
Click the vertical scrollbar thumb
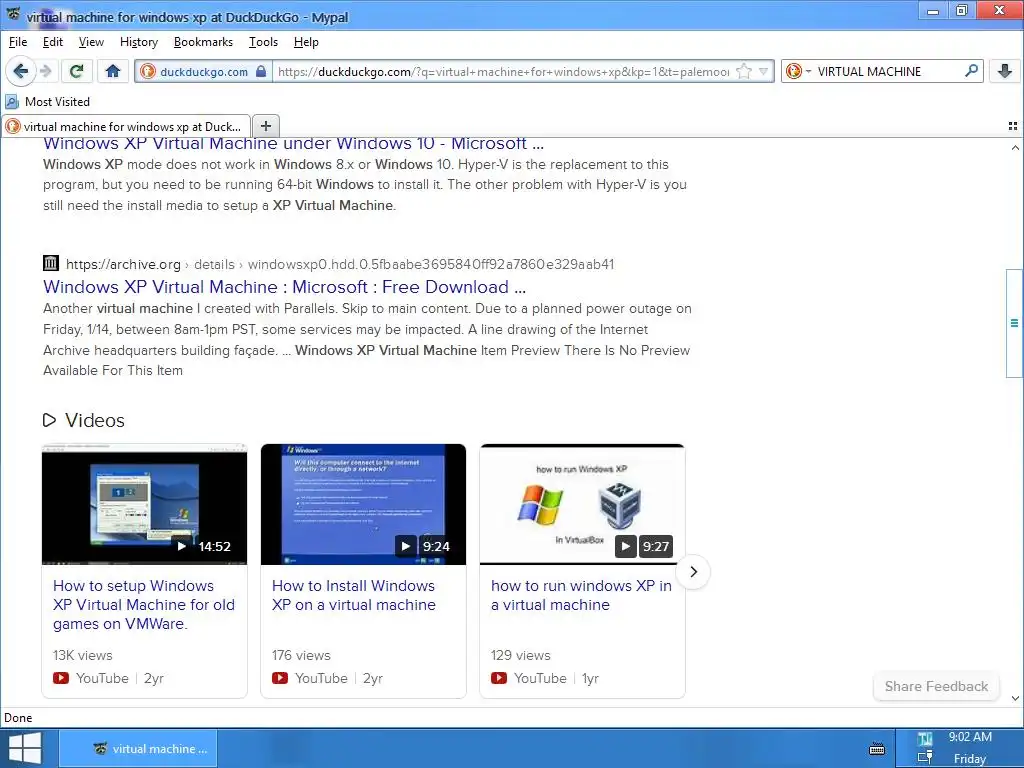(x=1014, y=323)
